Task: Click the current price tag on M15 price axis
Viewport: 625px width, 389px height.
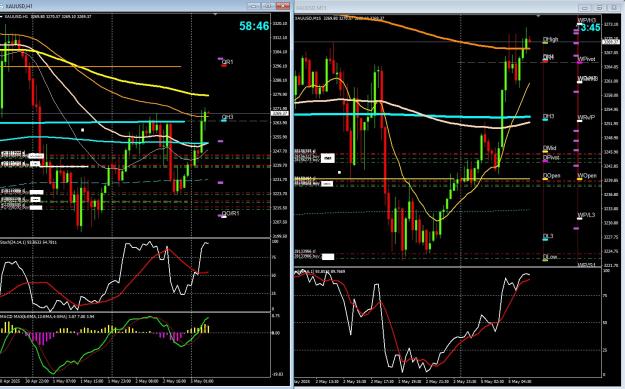Action: [612, 41]
